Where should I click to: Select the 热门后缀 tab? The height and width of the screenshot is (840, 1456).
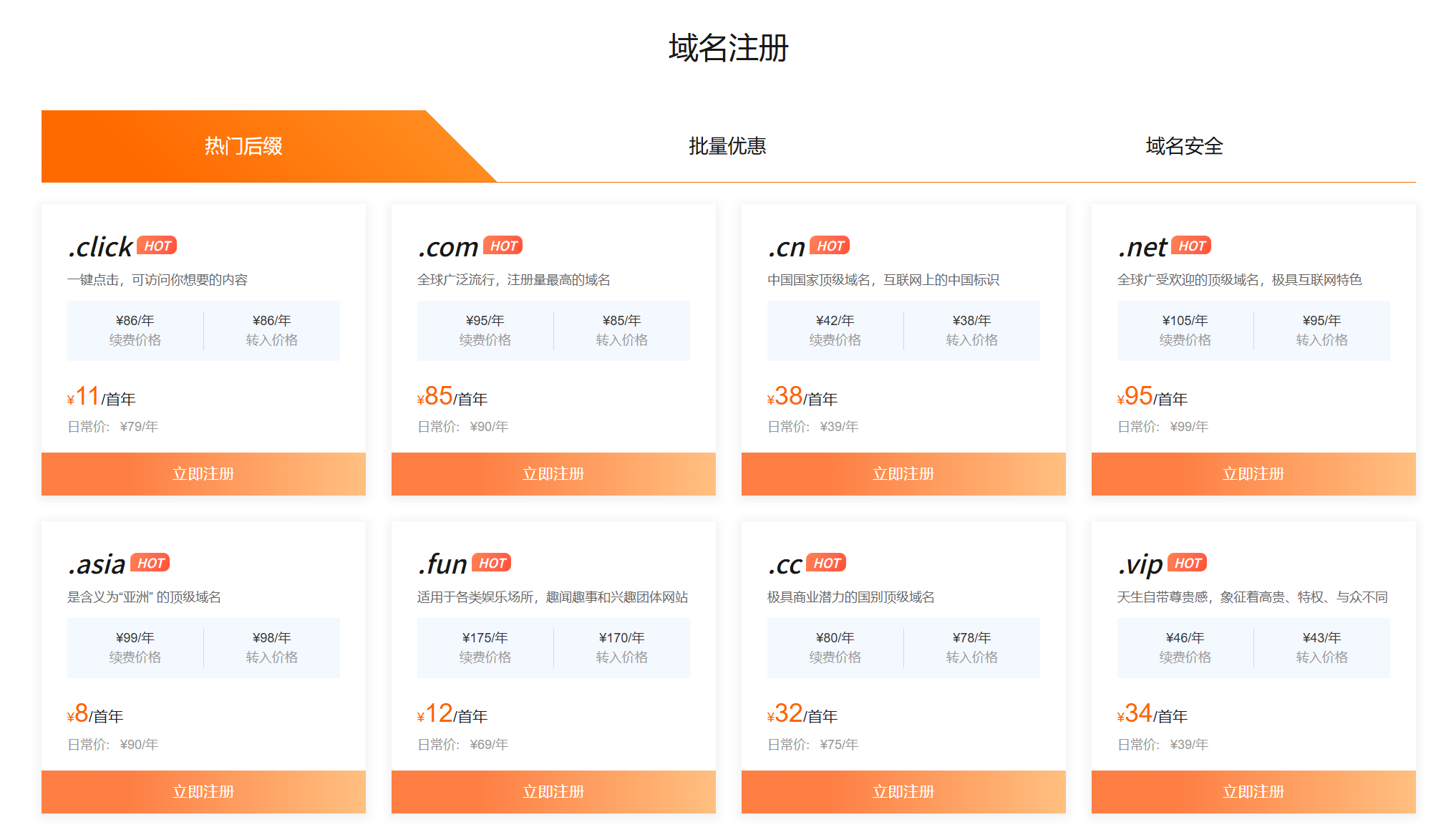(x=243, y=146)
